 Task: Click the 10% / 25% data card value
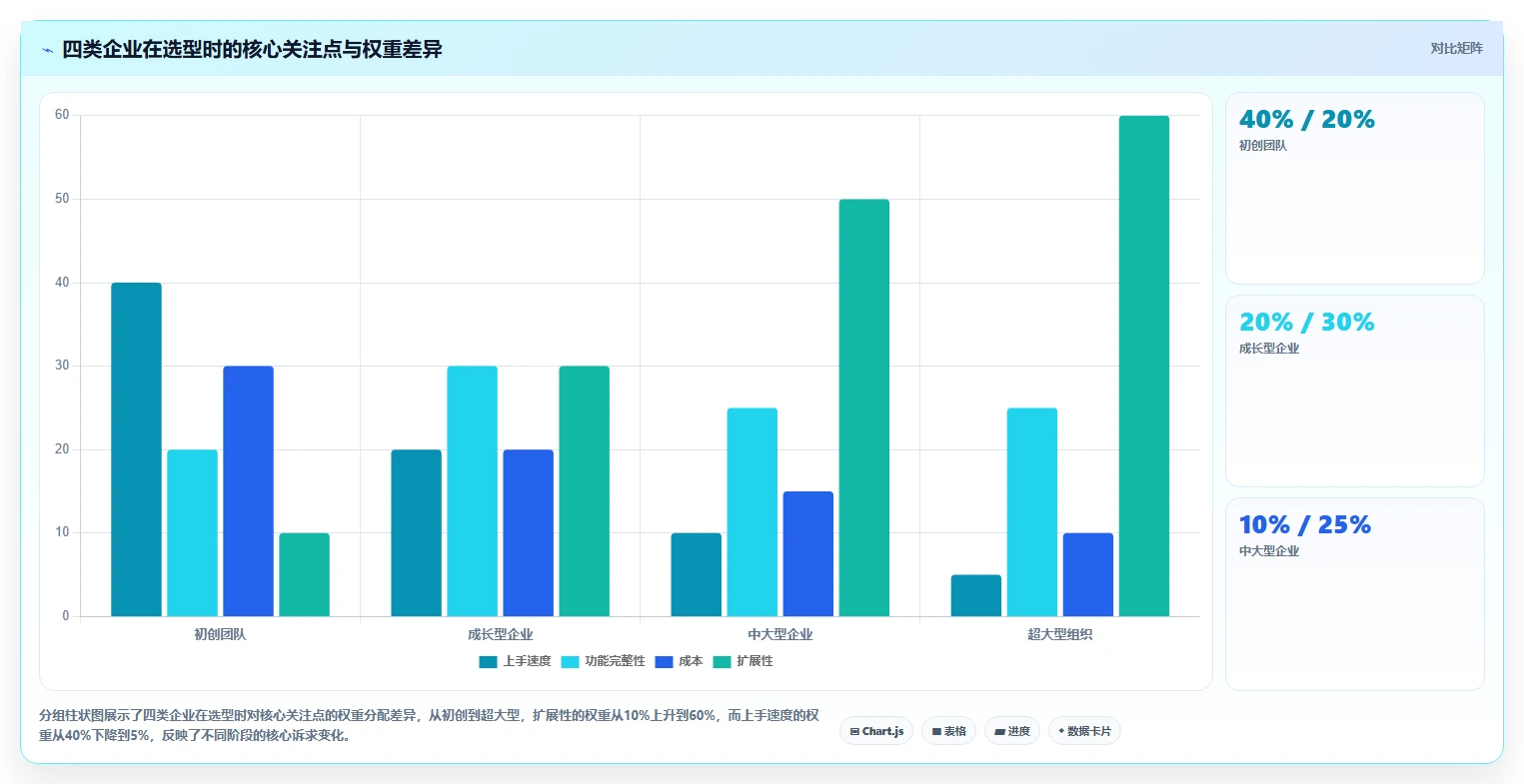[x=1305, y=525]
